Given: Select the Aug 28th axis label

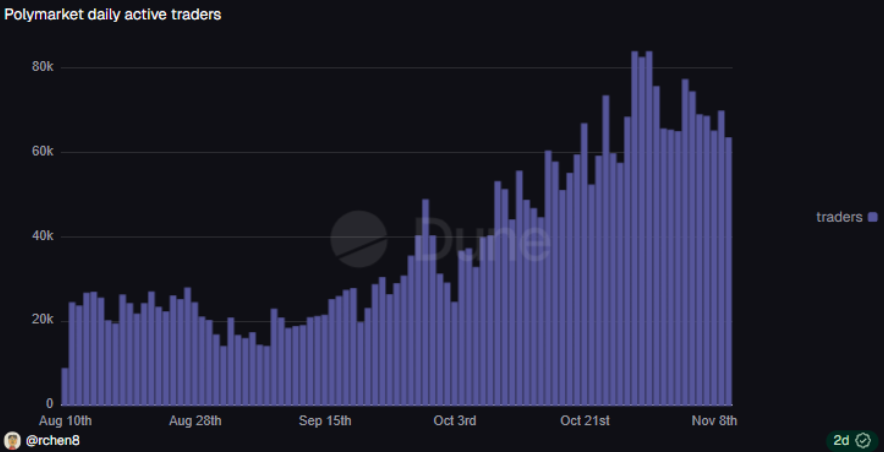Looking at the screenshot, I should point(195,421).
